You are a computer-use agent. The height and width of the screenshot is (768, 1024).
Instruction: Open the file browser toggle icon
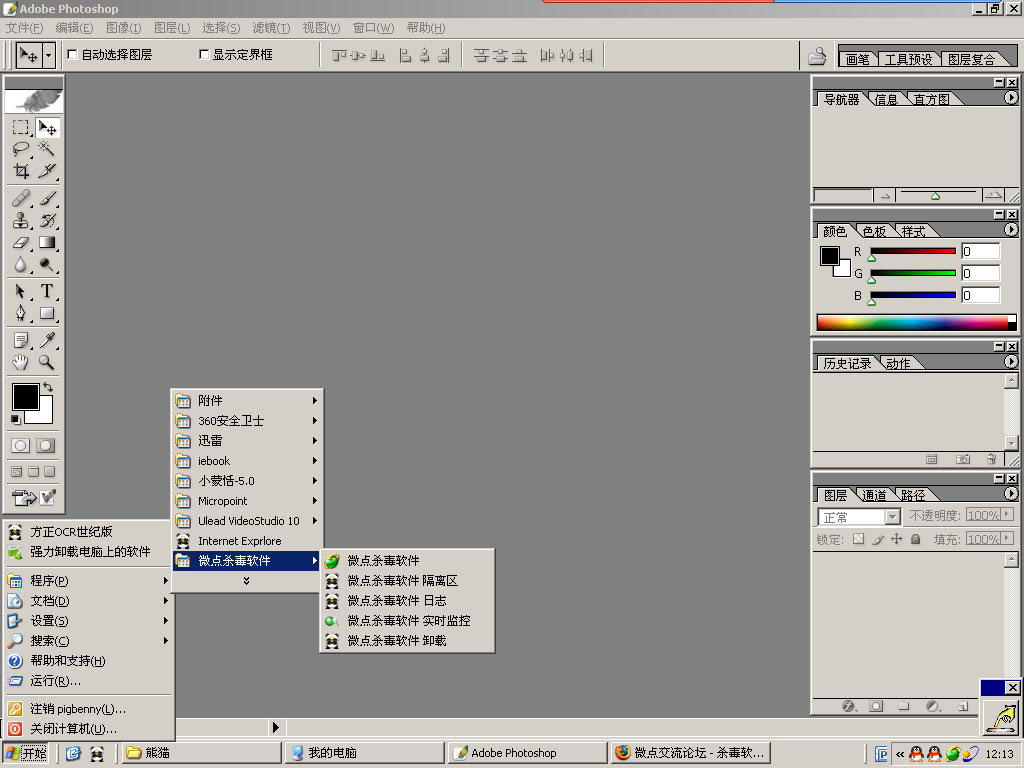tap(817, 56)
